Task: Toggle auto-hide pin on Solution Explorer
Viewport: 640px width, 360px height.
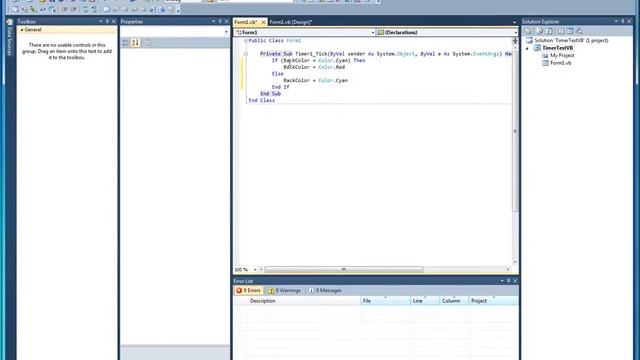Action: point(622,21)
